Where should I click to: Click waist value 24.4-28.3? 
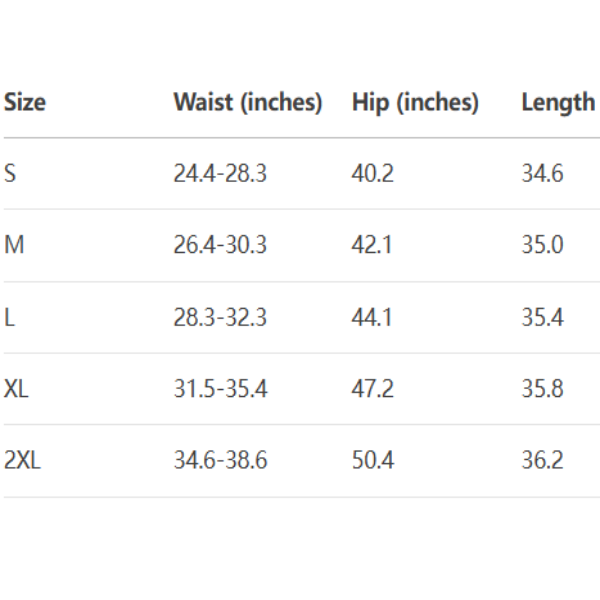click(x=220, y=174)
